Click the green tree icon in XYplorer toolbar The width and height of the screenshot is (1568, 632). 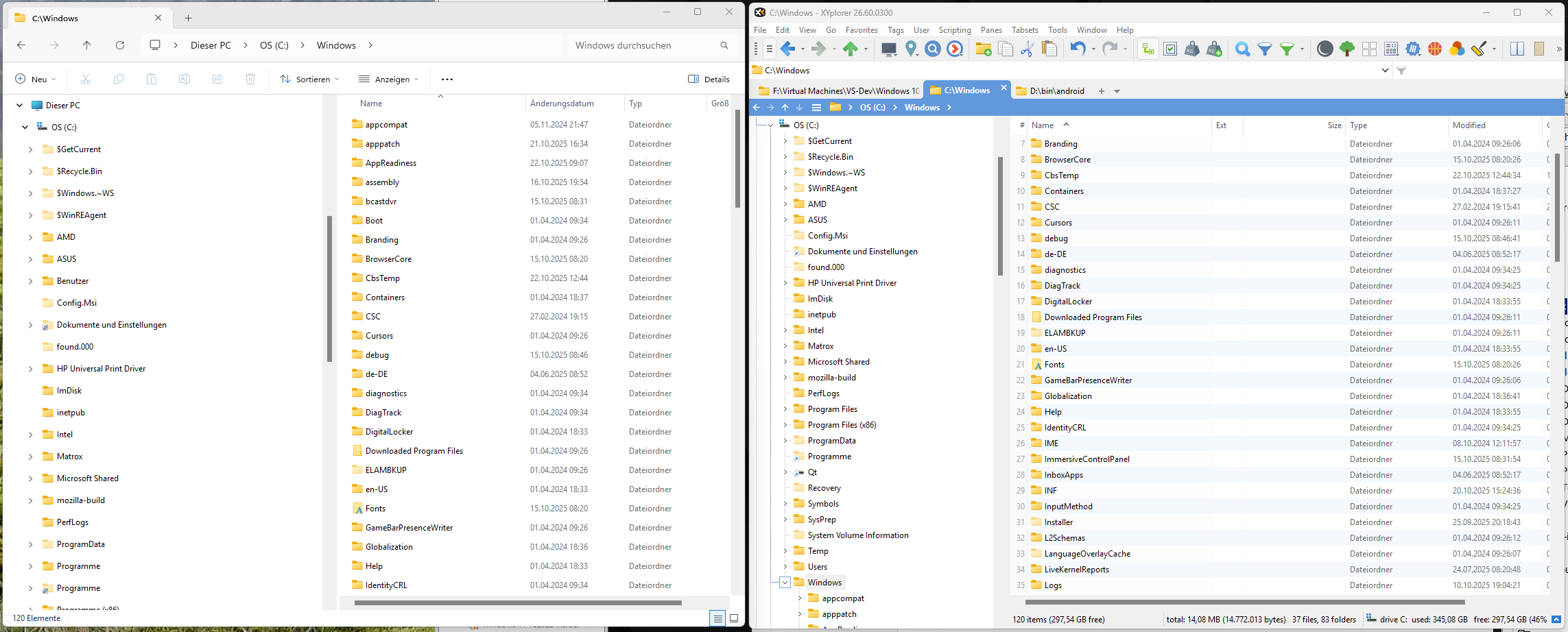click(x=1347, y=49)
